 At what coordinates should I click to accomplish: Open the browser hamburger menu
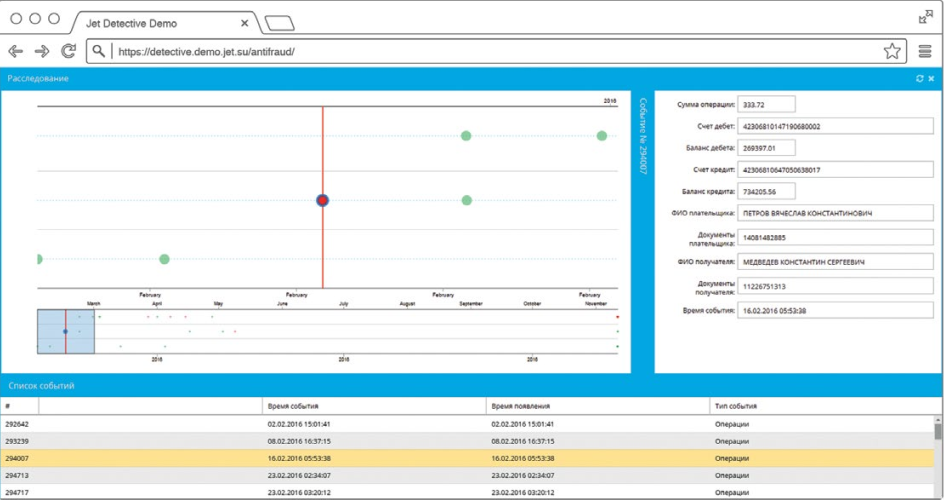point(925,51)
